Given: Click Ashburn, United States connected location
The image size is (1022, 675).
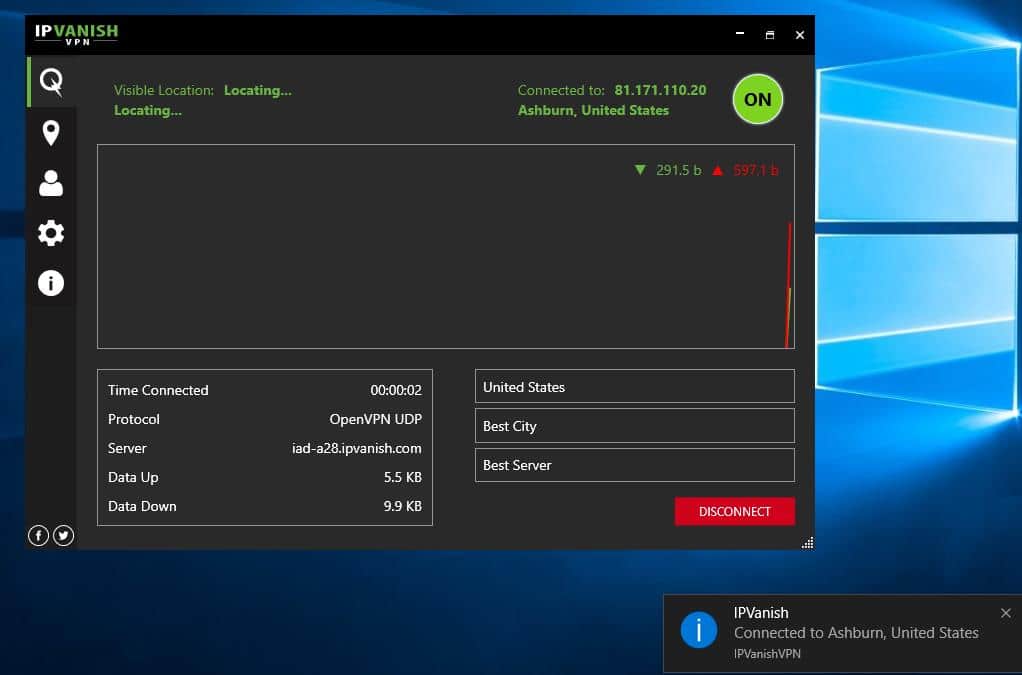Looking at the screenshot, I should pos(593,110).
